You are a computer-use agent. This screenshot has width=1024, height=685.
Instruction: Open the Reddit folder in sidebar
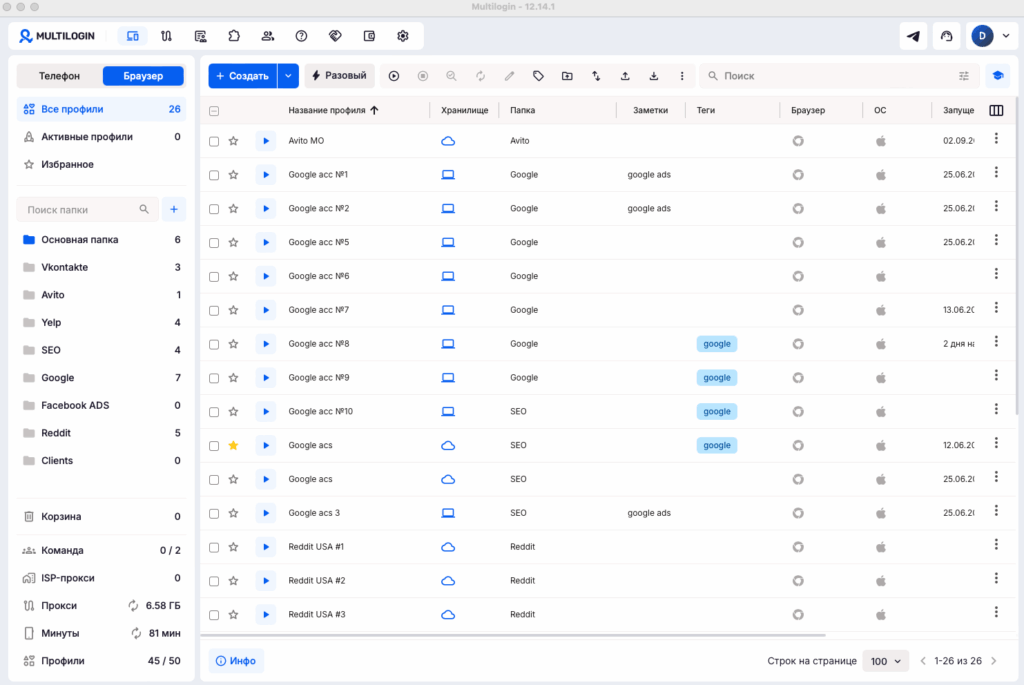point(101,433)
